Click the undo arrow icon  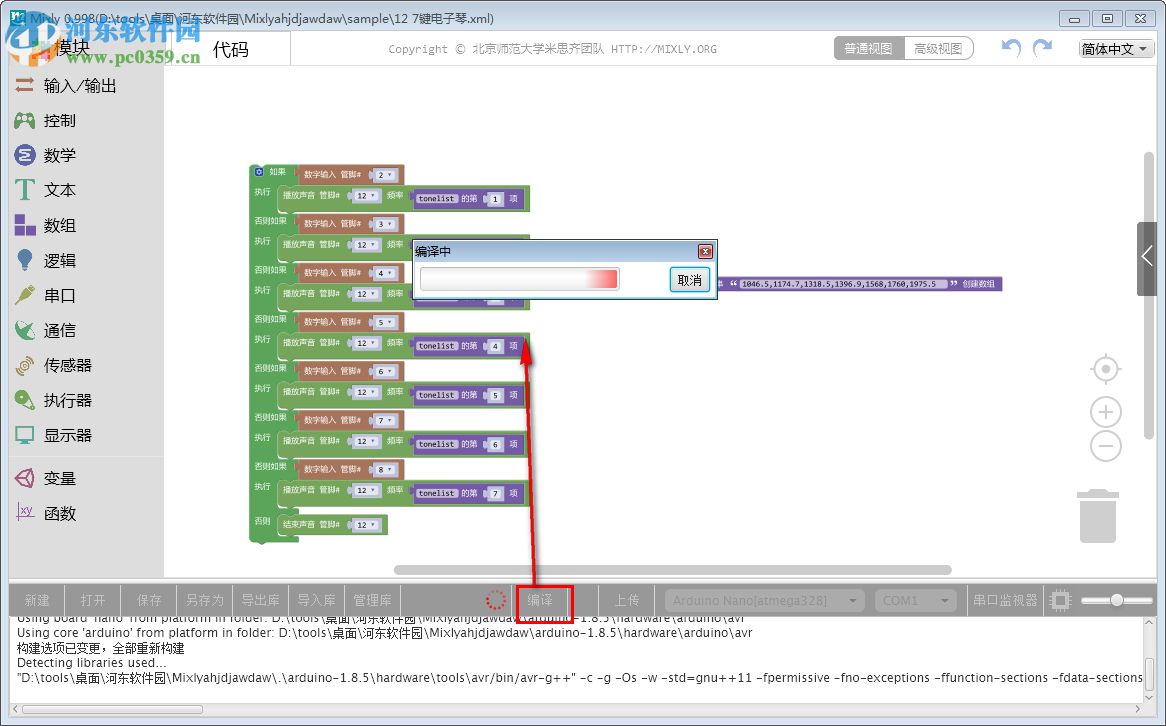click(1010, 47)
